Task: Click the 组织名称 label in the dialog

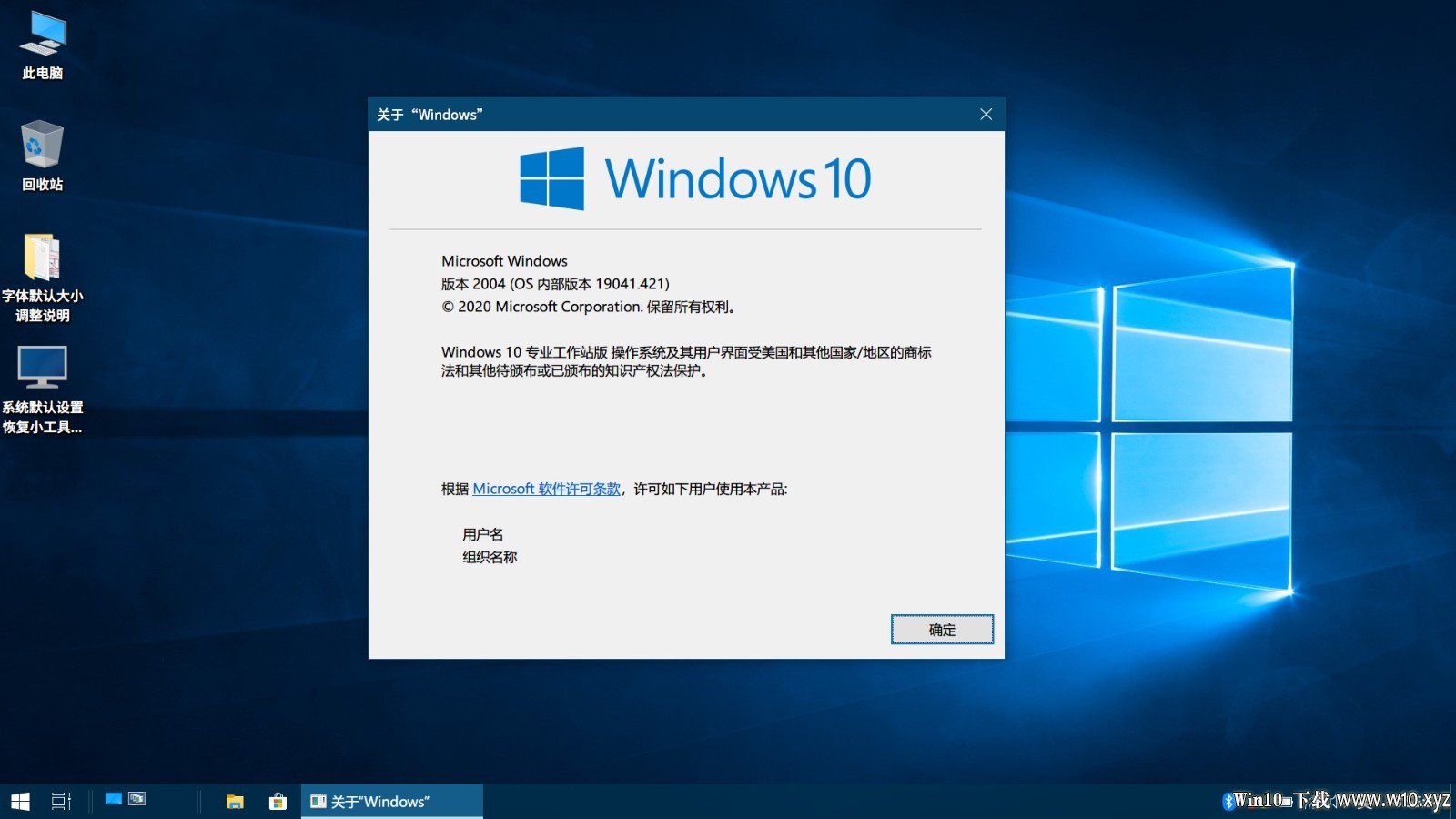Action: (490, 557)
